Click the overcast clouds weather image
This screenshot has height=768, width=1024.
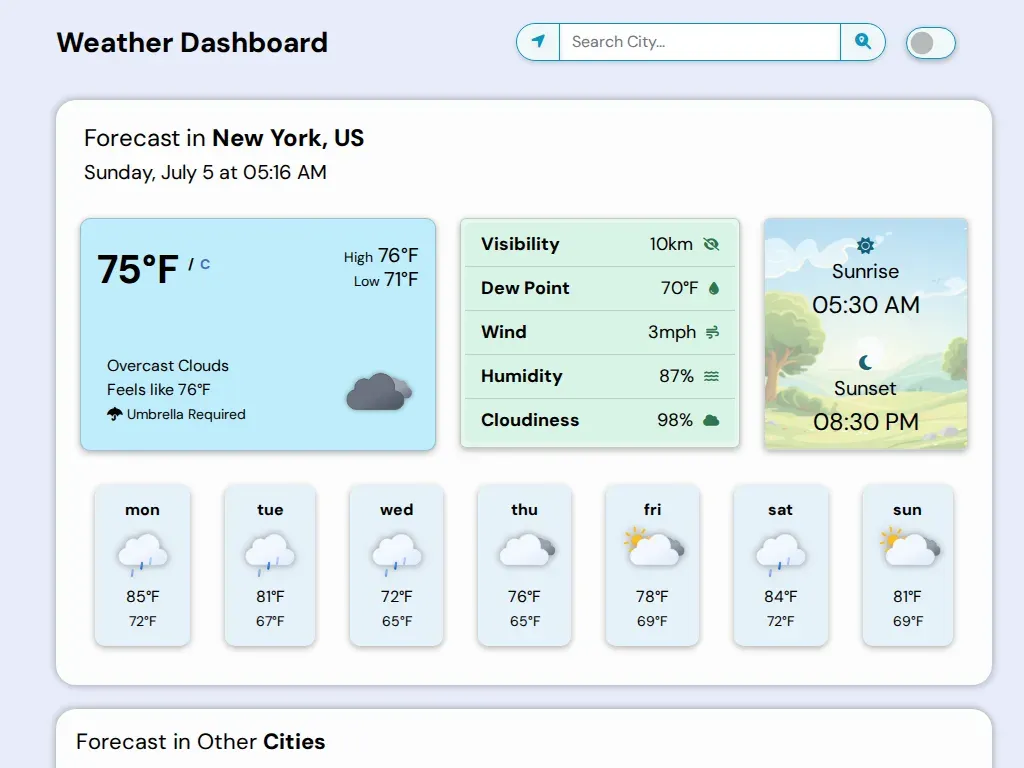coord(379,391)
